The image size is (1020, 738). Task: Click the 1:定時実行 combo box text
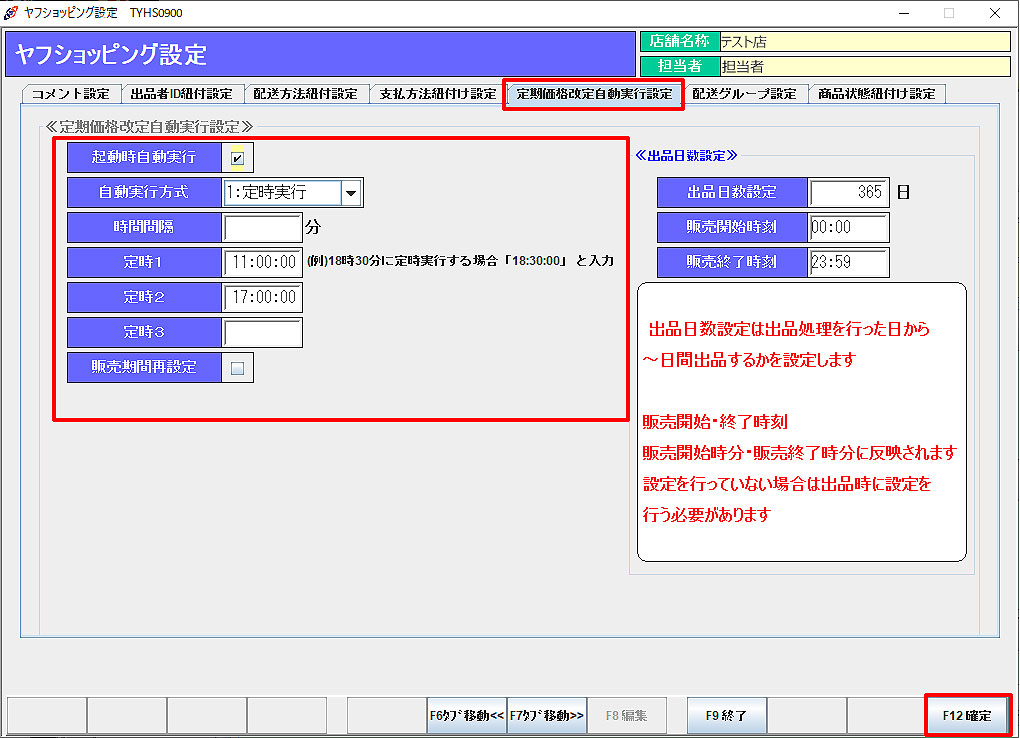click(282, 193)
